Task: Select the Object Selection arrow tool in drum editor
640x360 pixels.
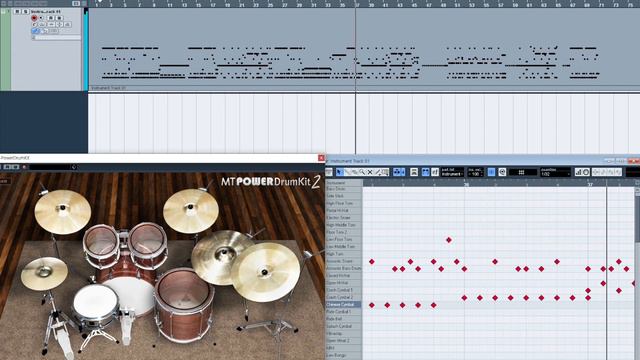Action: 339,172
